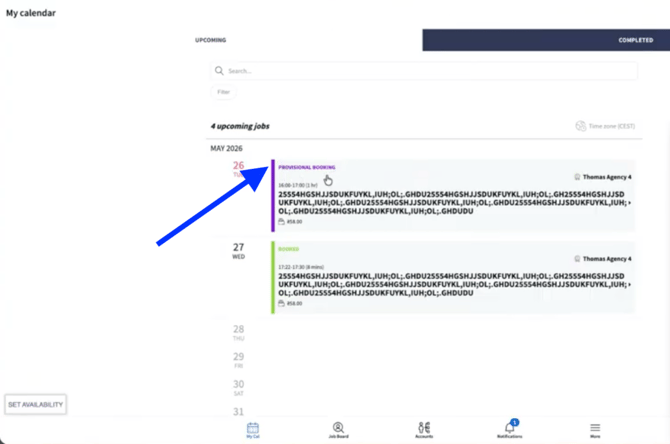Click the 4 upcoming jobs heading
The height and width of the screenshot is (444, 670).
pyautogui.click(x=240, y=126)
